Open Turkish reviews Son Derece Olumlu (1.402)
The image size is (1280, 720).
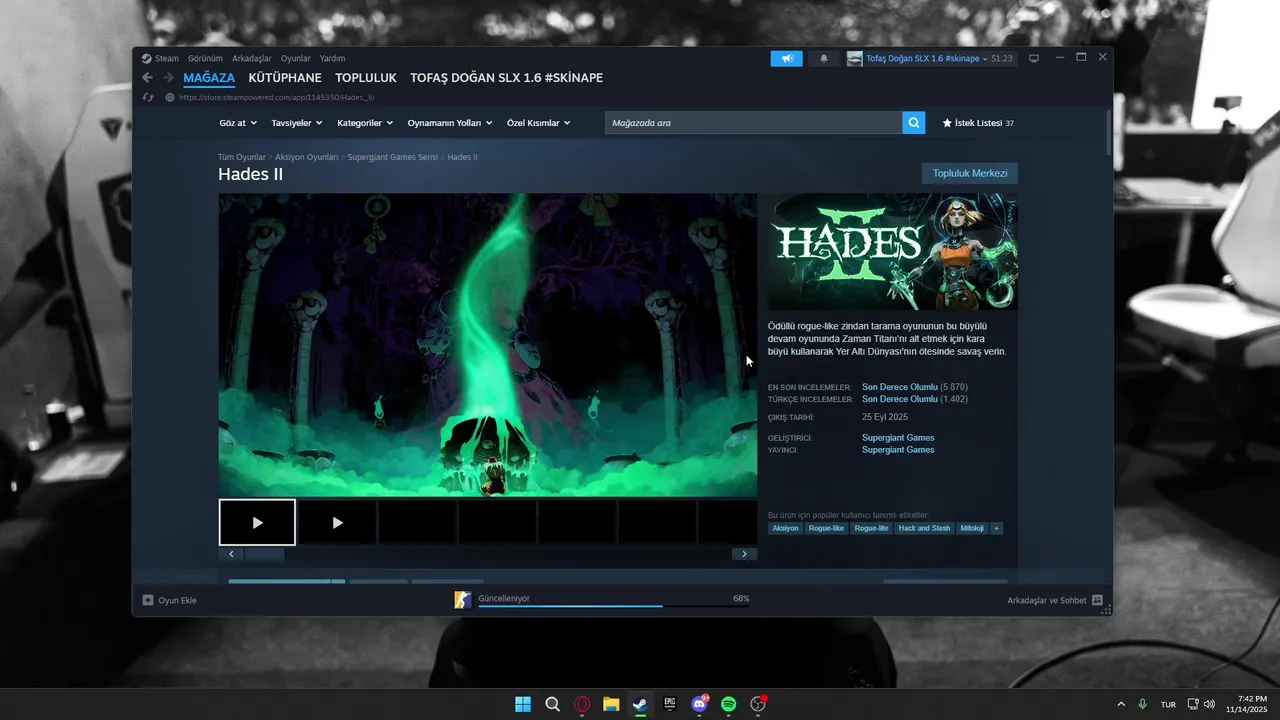pyautogui.click(x=915, y=399)
